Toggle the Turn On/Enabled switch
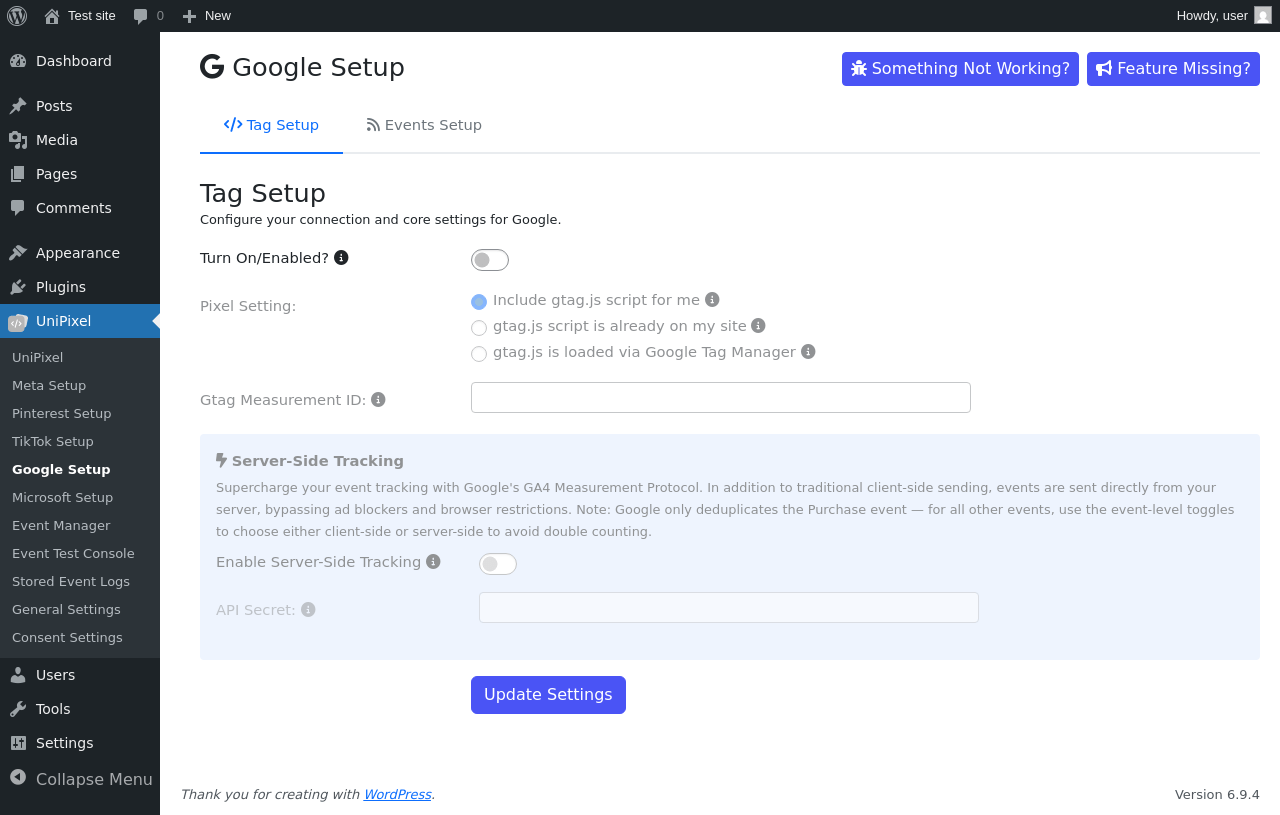Image resolution: width=1280 pixels, height=815 pixels. coord(490,260)
